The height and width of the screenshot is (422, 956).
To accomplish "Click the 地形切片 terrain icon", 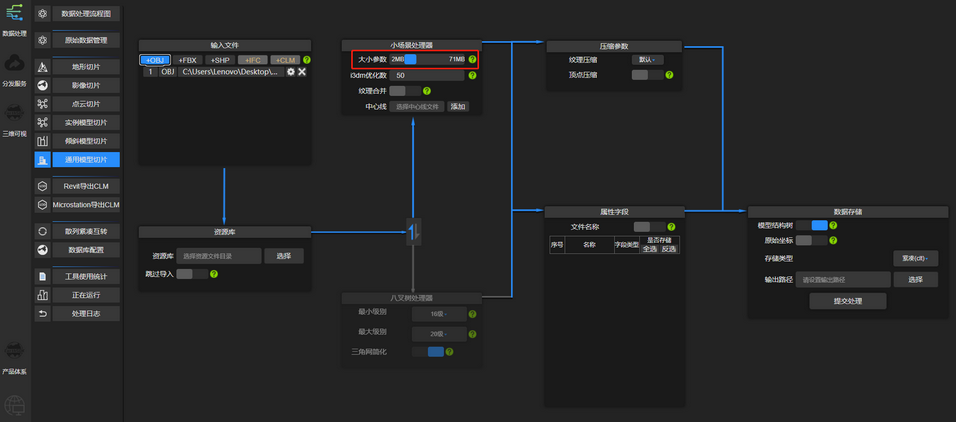I will coord(43,66).
